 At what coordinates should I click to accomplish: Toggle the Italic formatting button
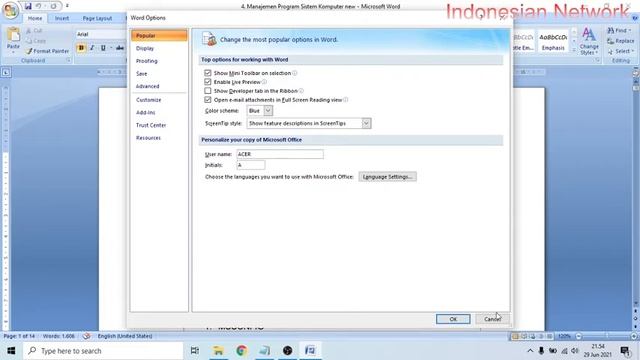92,48
